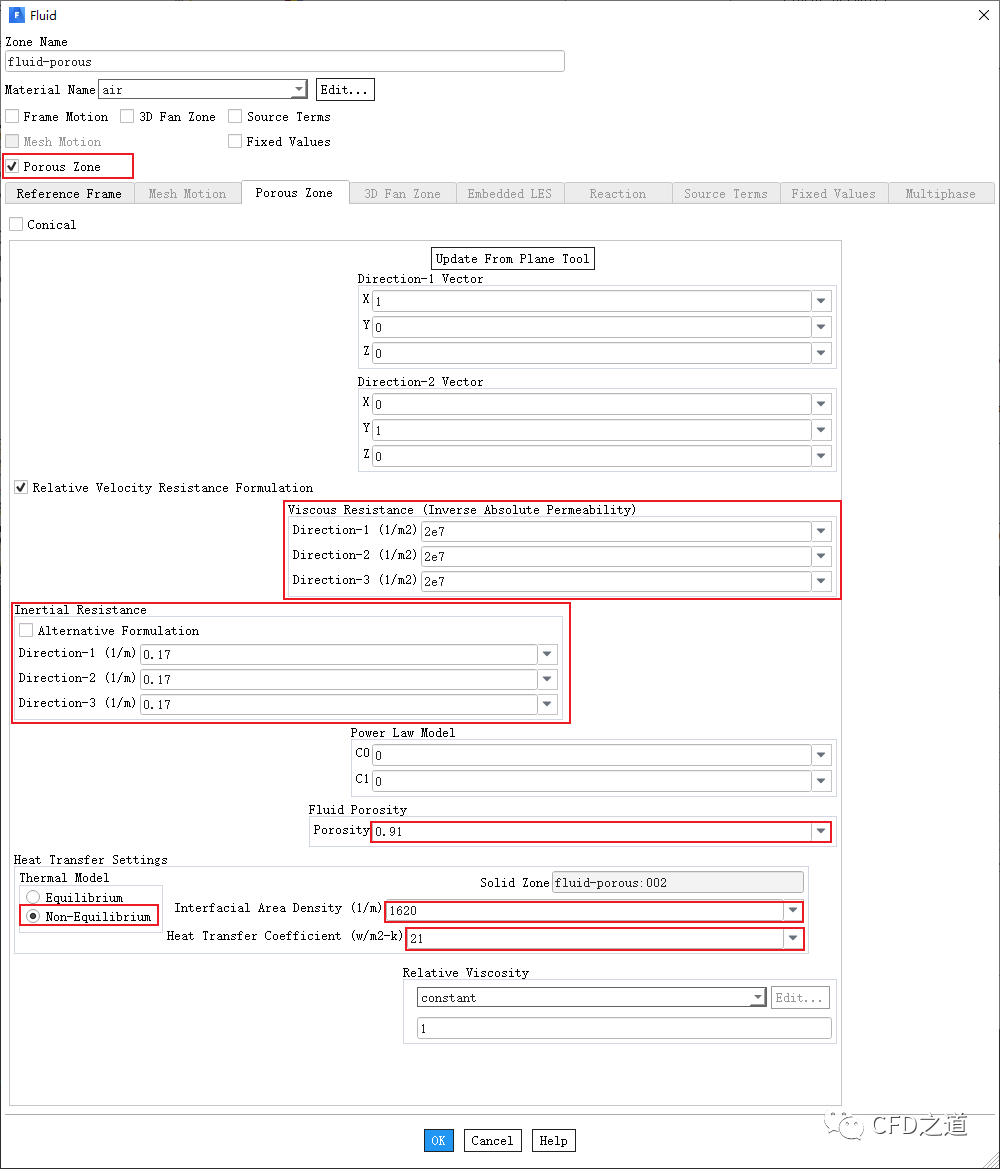The image size is (1000, 1169).
Task: Click Direction-2 Vector X value field
Action: pyautogui.click(x=591, y=404)
